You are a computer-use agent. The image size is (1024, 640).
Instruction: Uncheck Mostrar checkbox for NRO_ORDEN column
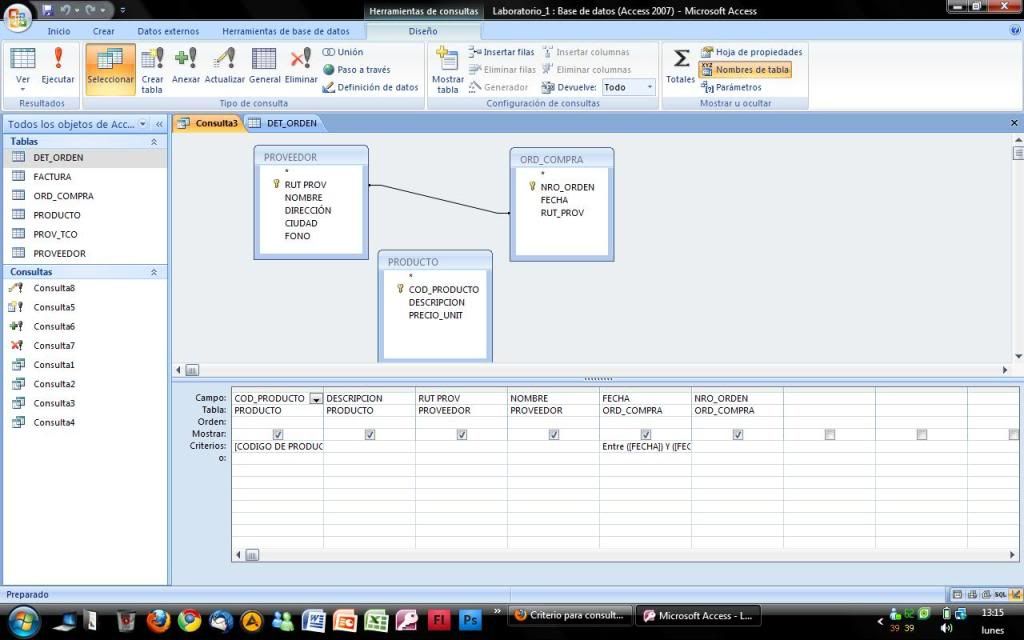[x=738, y=435]
